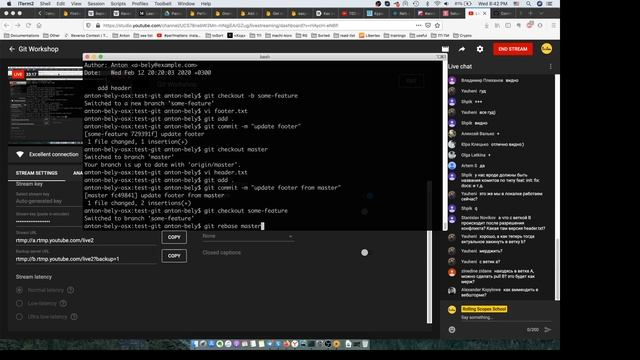Click the live stream preview thumbnail
Viewport: 640px width, 360px height.
[45, 106]
